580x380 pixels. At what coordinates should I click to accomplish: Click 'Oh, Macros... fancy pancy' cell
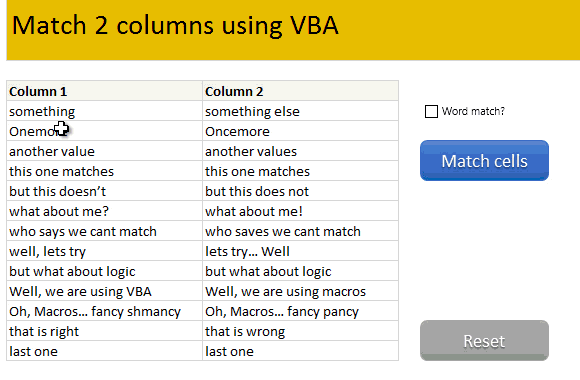pos(300,311)
